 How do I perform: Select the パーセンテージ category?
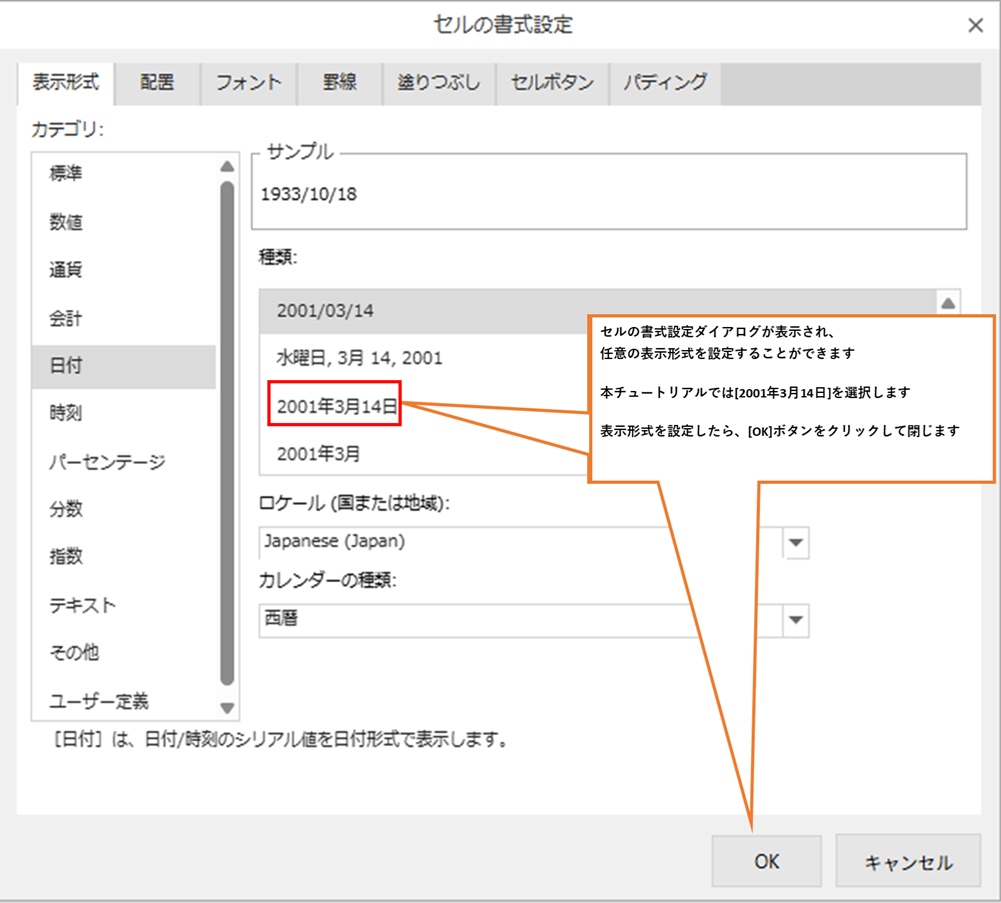click(107, 462)
